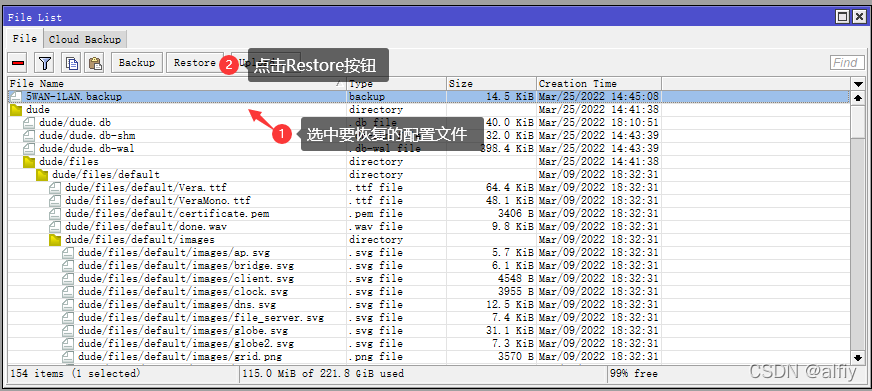Click file icon of file_server.svg
Image resolution: width=872 pixels, height=391 pixels.
[68, 318]
